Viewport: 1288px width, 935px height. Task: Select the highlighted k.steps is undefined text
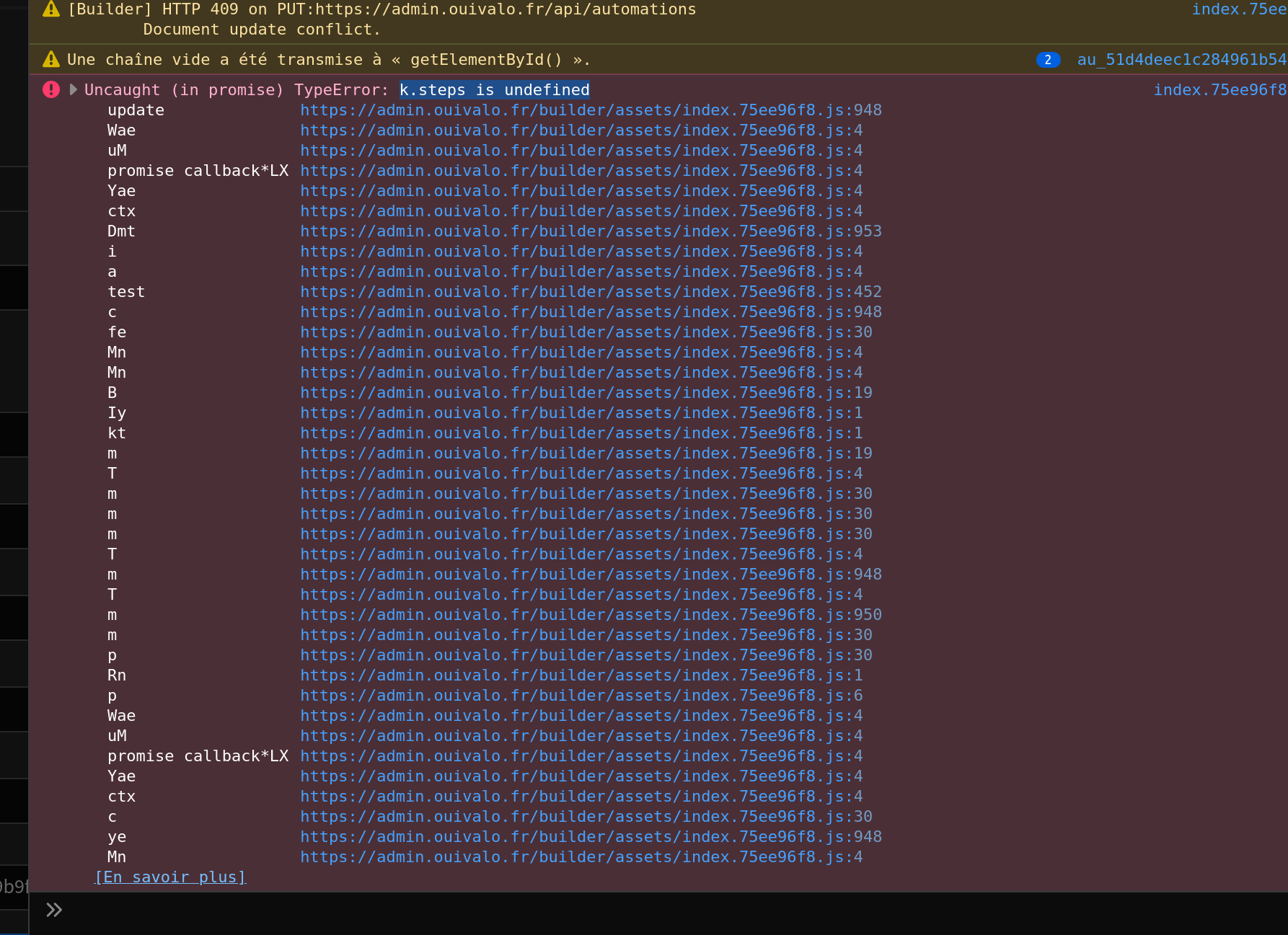click(x=495, y=89)
